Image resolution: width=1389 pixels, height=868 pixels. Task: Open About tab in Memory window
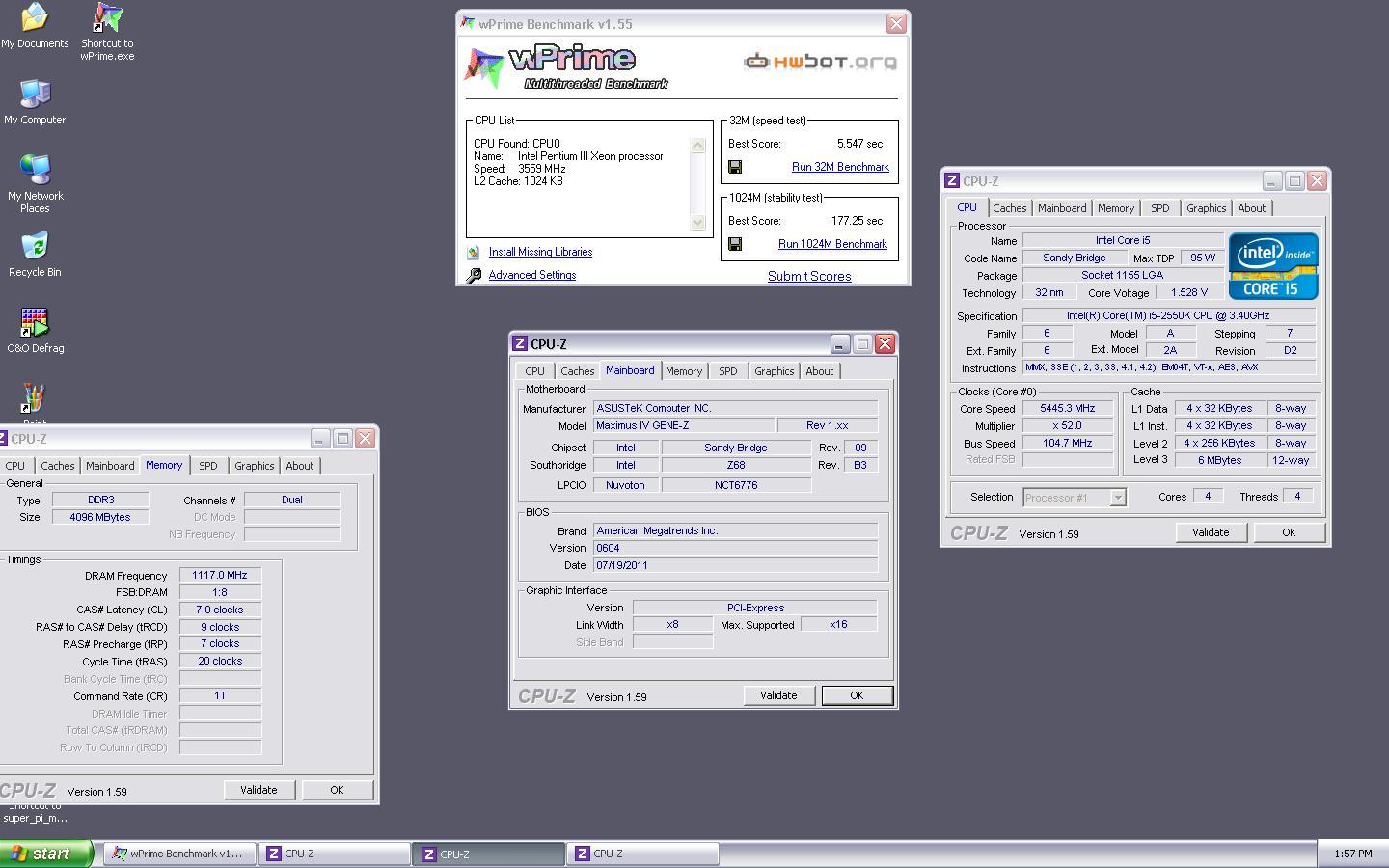[x=299, y=466]
